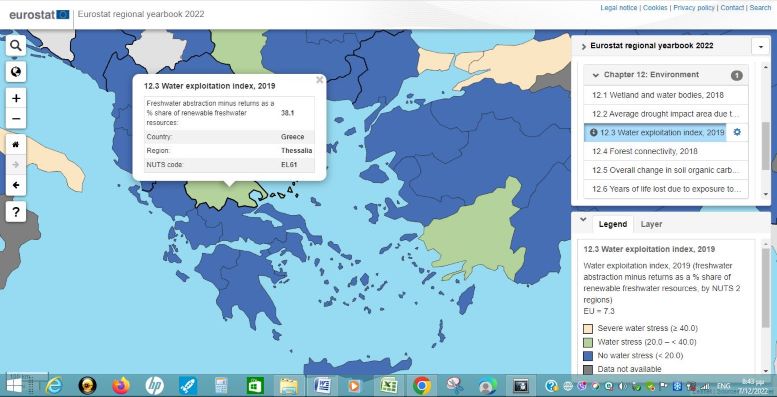Open the question mark help button
The width and height of the screenshot is (777, 397).
click(x=16, y=212)
